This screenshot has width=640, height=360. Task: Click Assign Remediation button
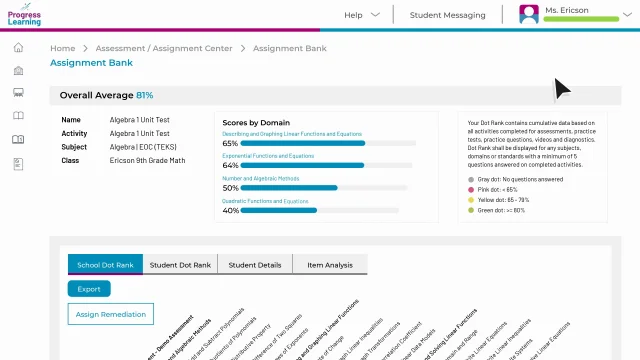point(111,314)
